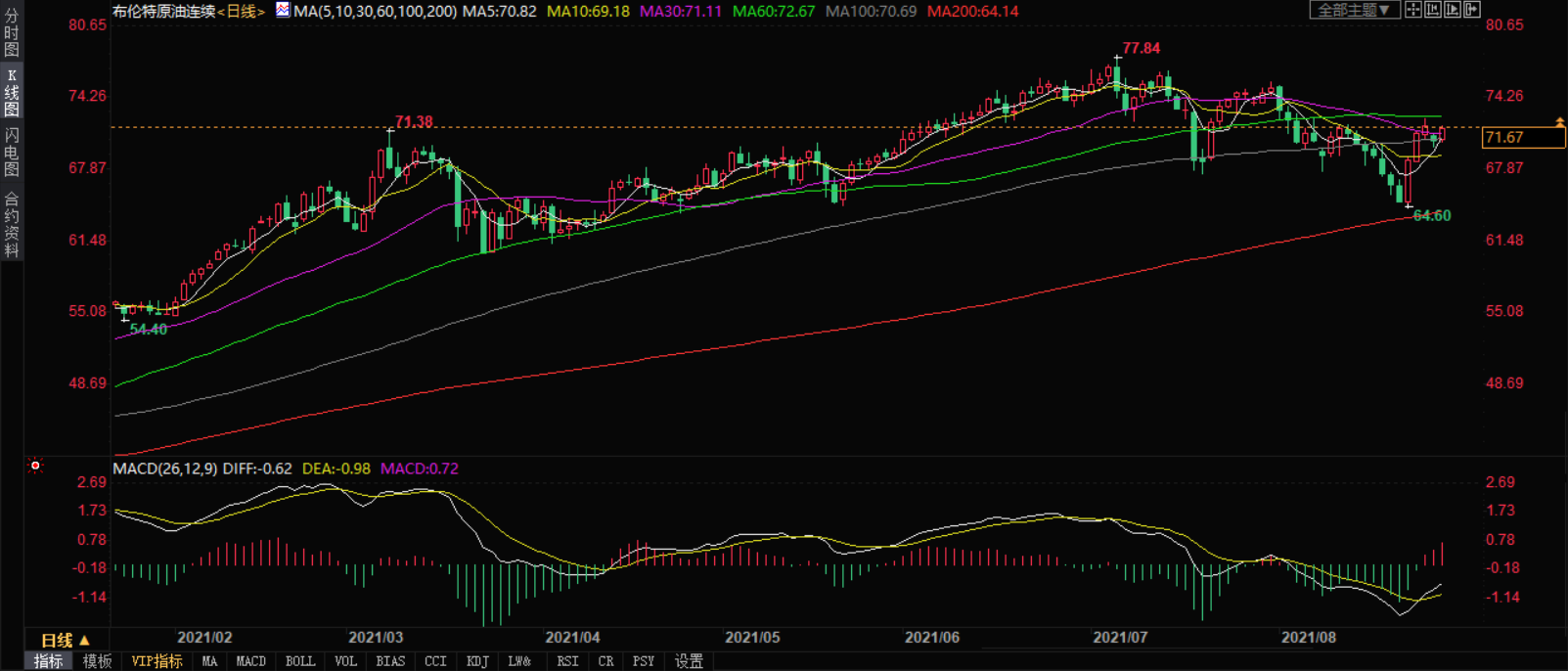The image size is (1568, 671).
Task: Click the export arrow icon at top right
Action: [x=1472, y=10]
